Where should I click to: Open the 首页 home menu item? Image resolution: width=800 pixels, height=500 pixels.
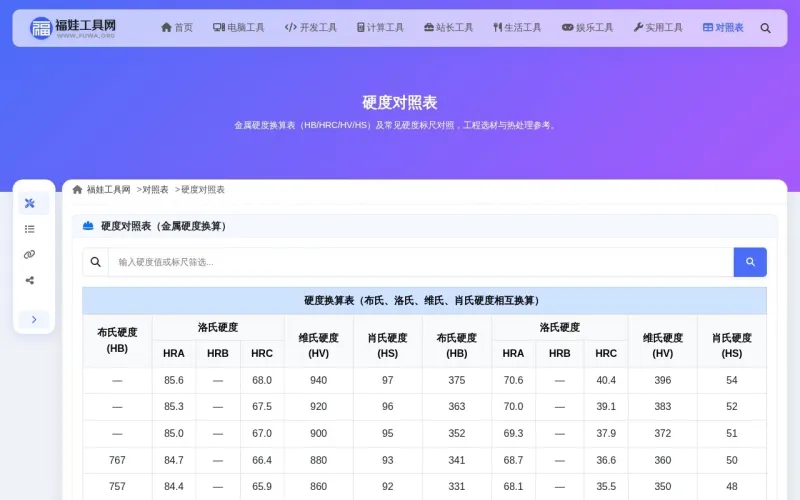coord(177,28)
